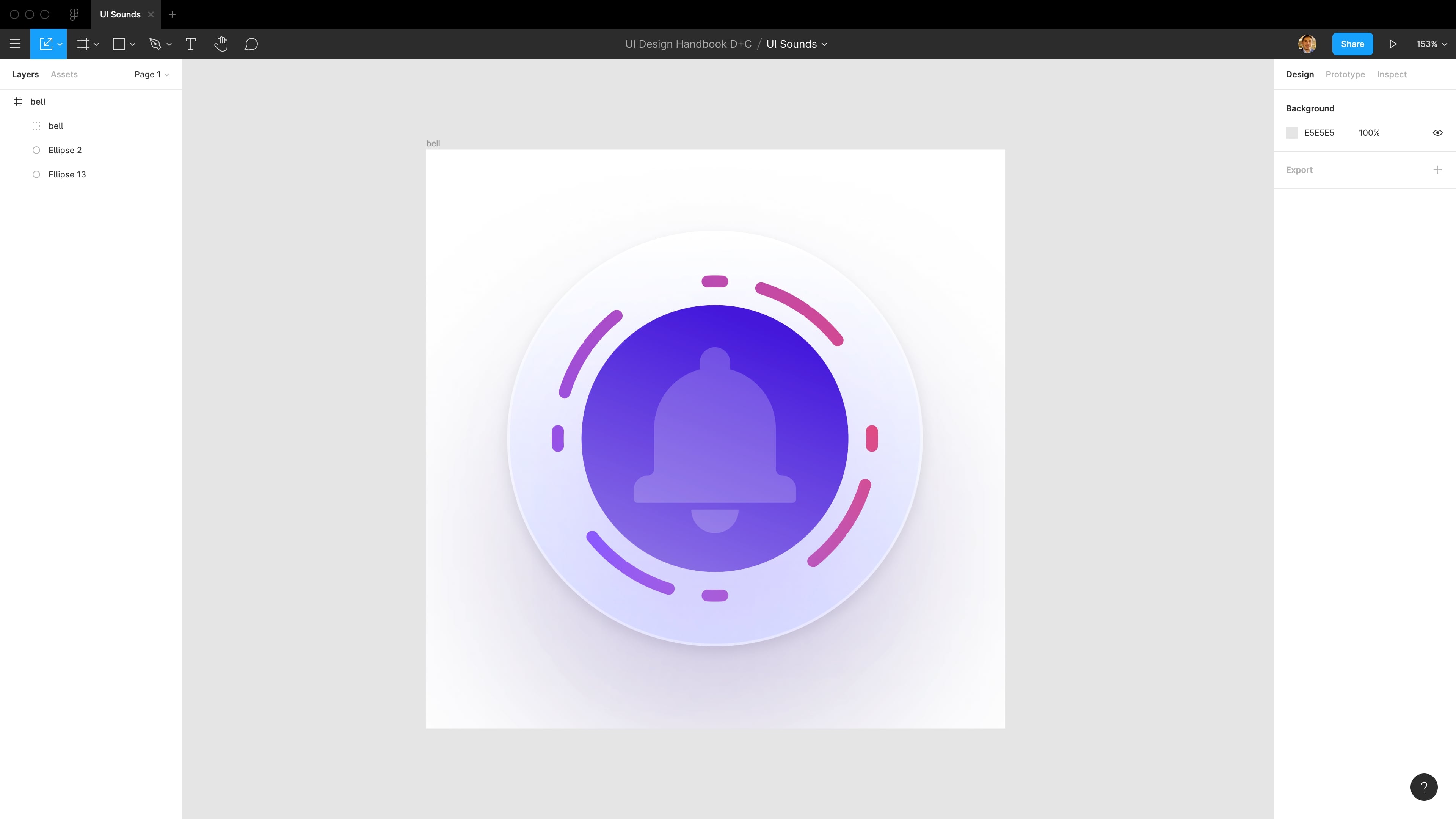Switch to the Prototype tab
Screen dimensions: 1456x819
tap(1345, 74)
